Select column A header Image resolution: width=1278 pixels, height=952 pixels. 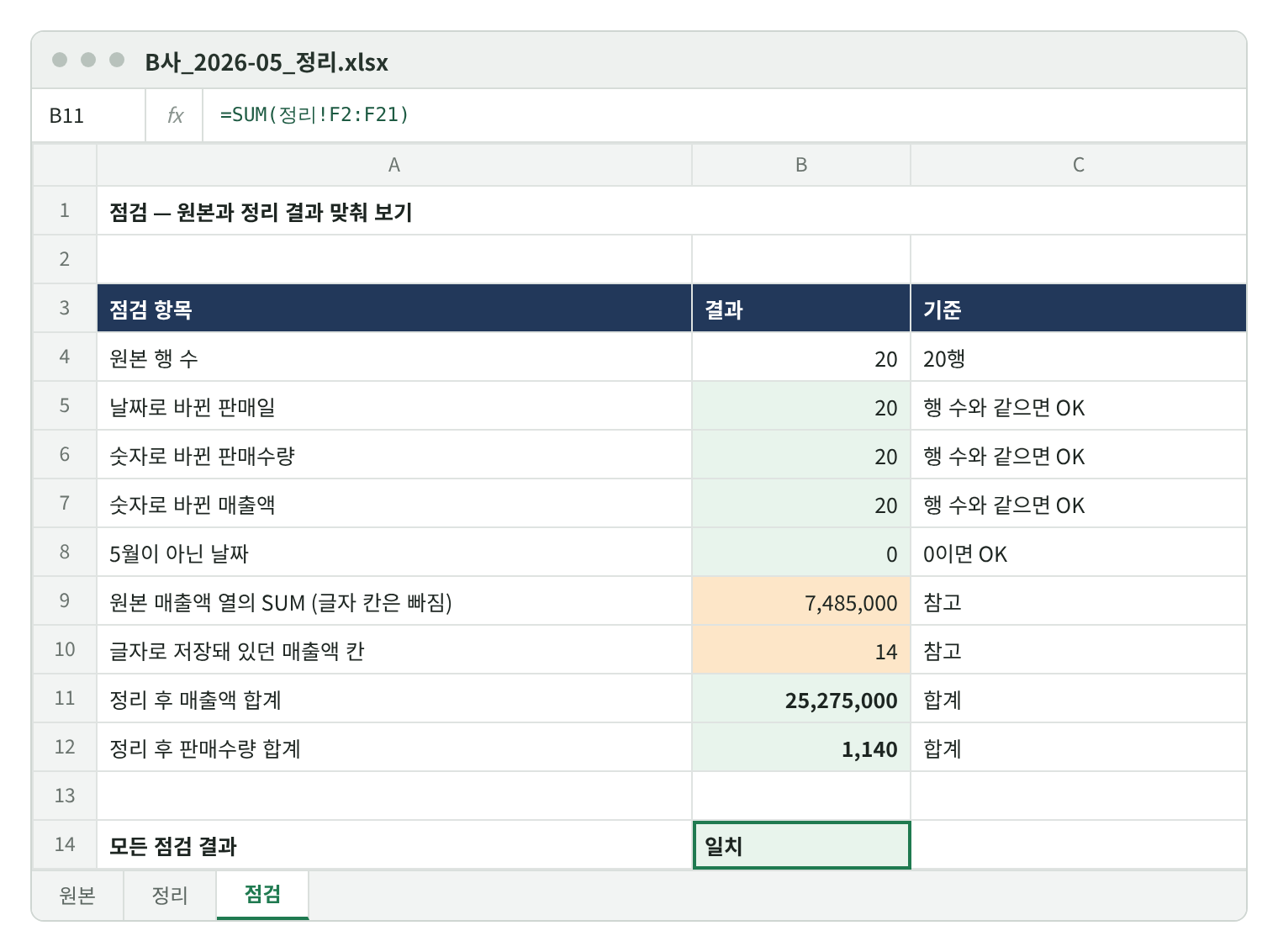click(394, 165)
